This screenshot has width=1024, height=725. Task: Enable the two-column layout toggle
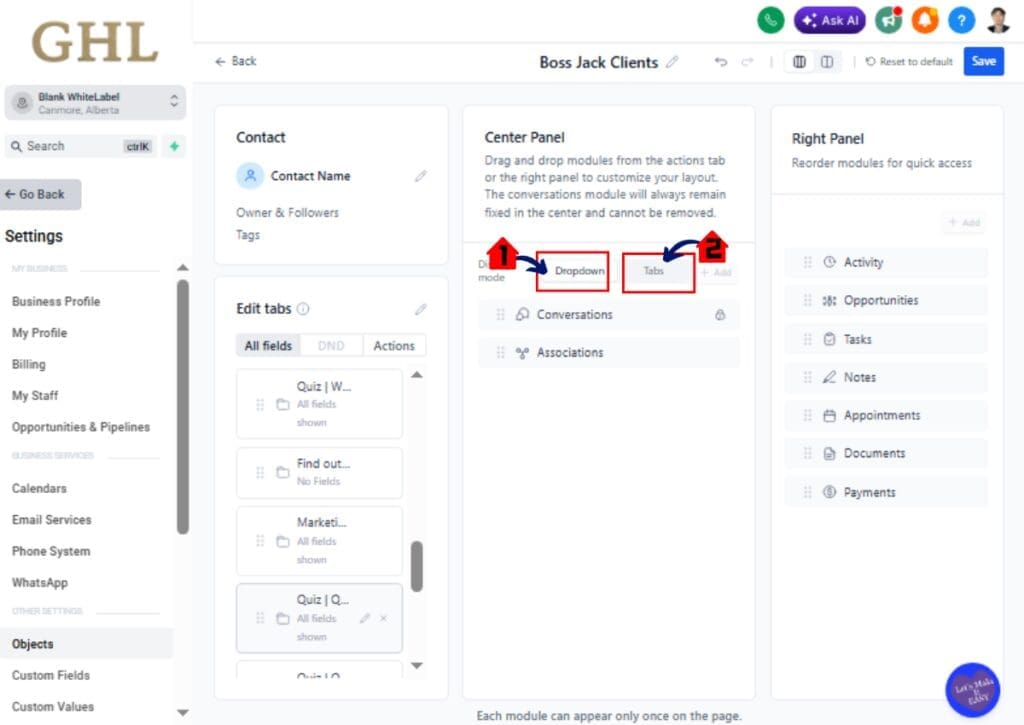coord(825,61)
